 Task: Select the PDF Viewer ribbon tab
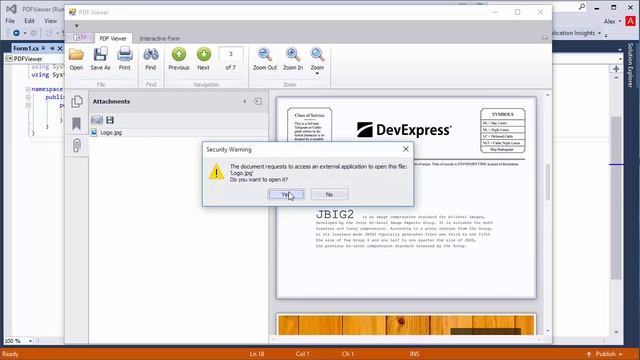click(113, 38)
